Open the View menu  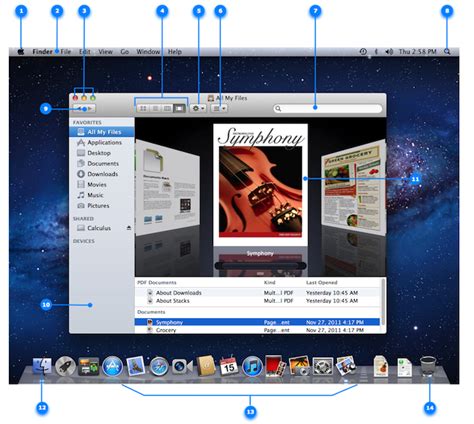click(105, 52)
